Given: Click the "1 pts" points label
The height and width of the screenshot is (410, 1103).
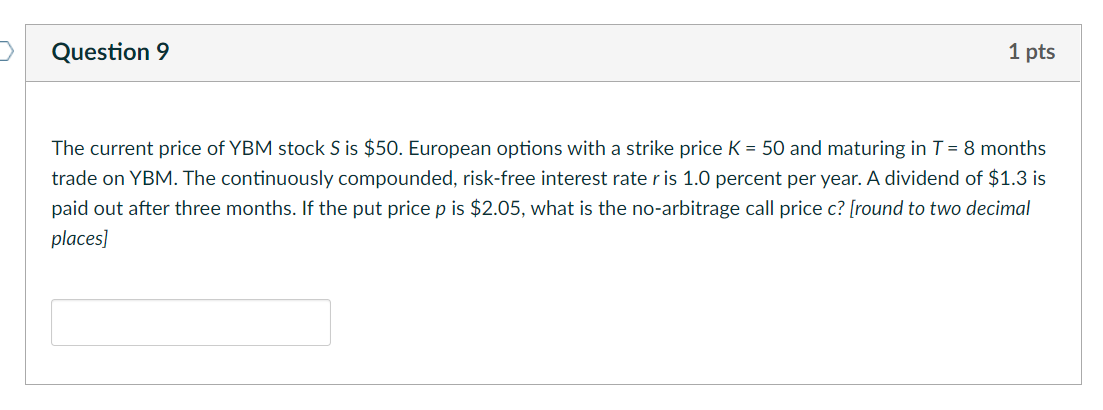Looking at the screenshot, I should point(1031,52).
